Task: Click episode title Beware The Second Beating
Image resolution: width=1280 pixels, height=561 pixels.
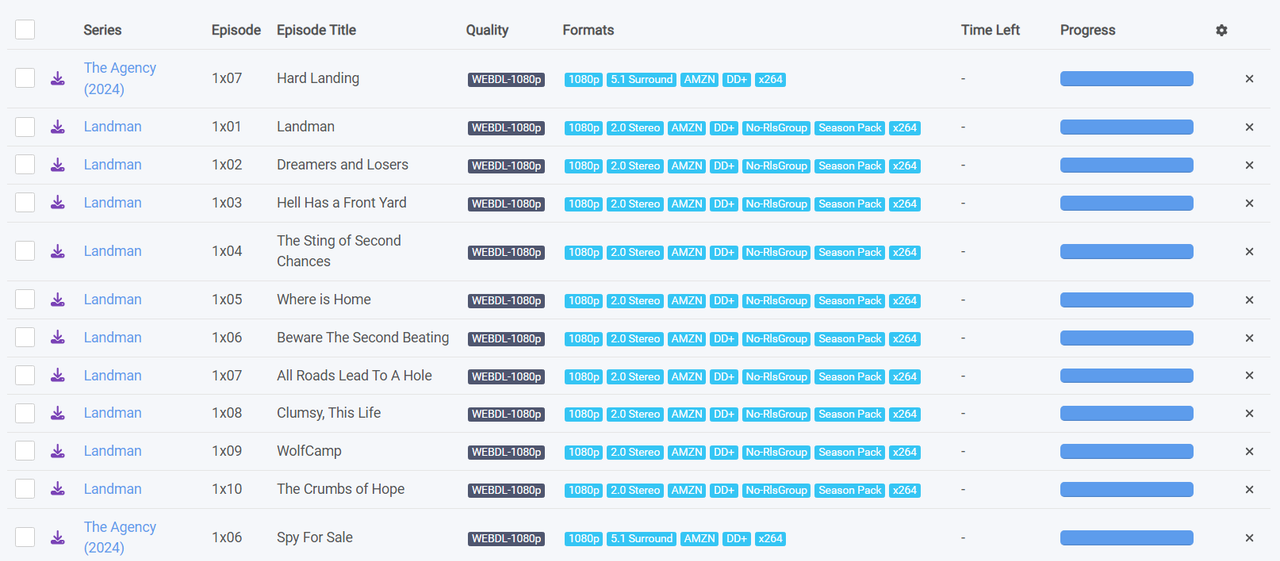Action: [x=363, y=338]
